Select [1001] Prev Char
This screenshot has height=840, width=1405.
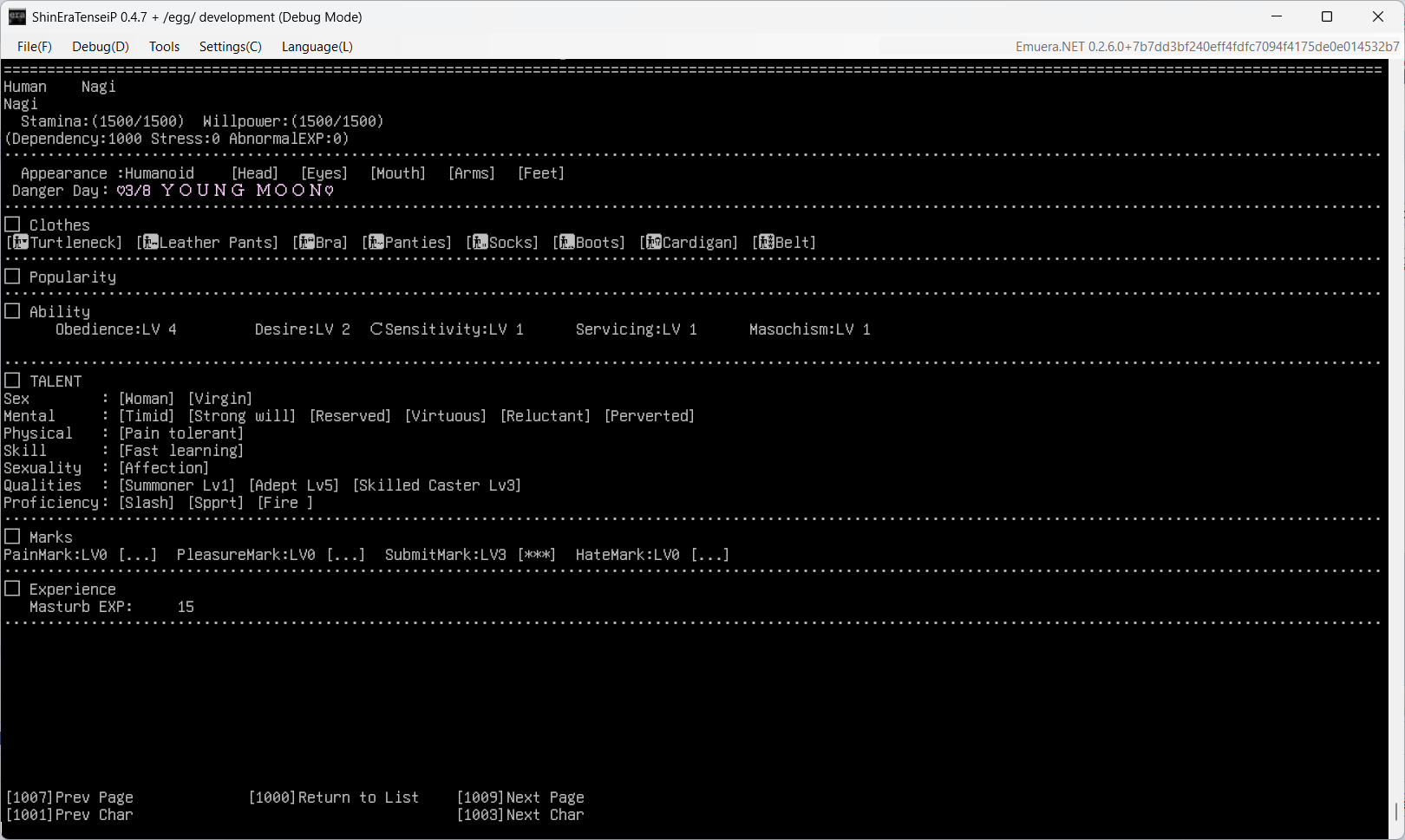pyautogui.click(x=69, y=815)
